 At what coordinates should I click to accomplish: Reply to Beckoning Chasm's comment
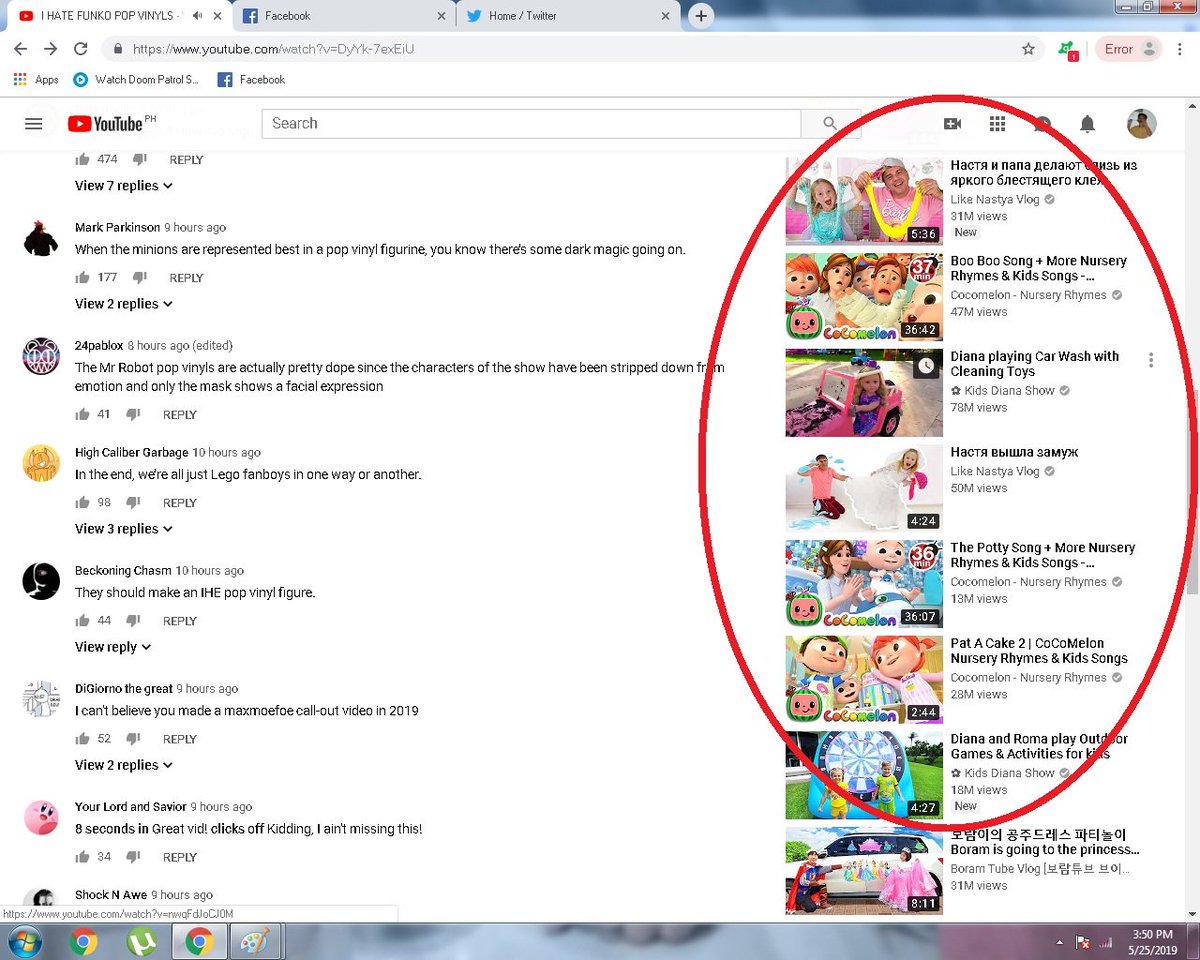coord(180,621)
